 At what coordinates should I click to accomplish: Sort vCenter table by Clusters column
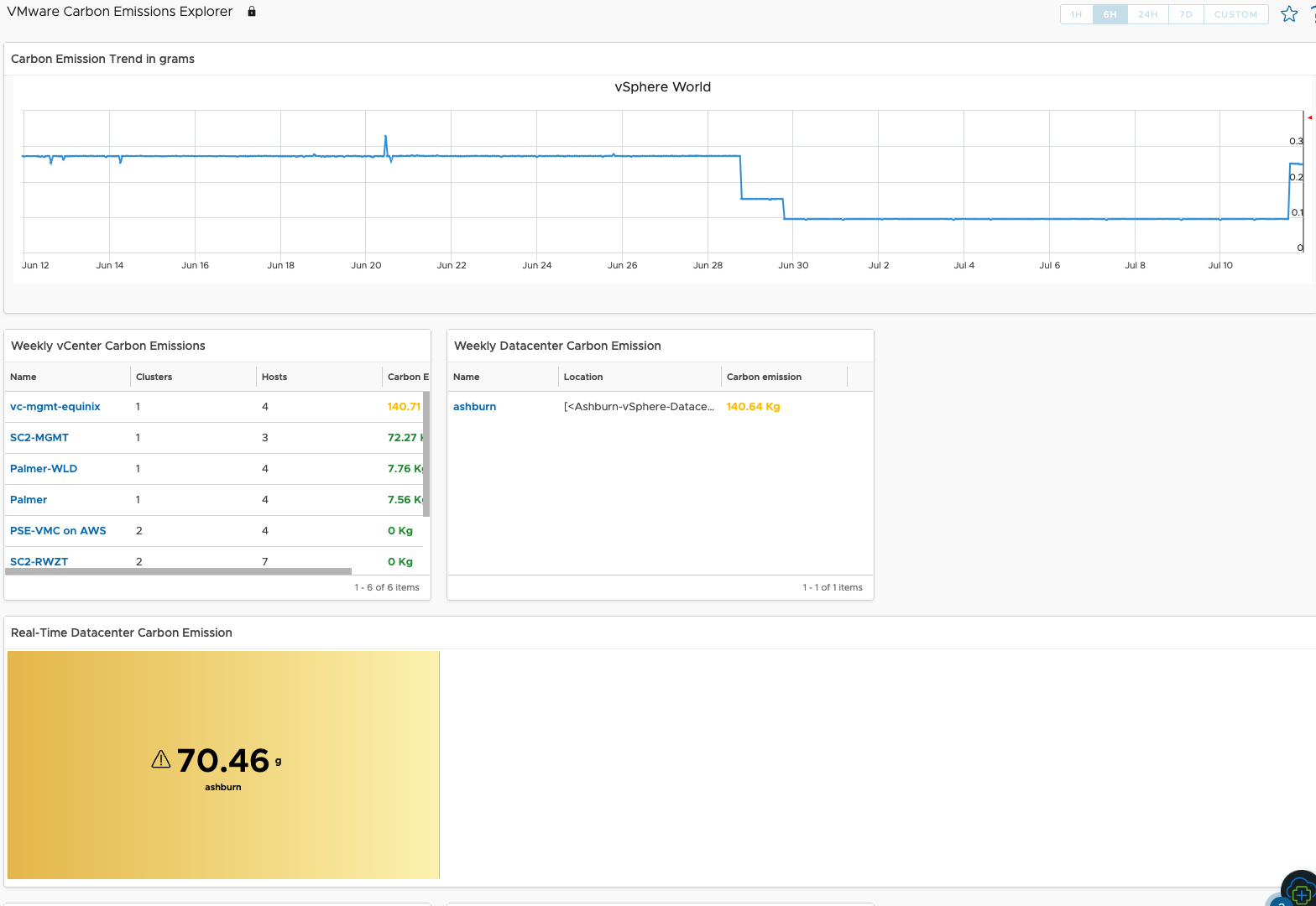click(x=193, y=377)
